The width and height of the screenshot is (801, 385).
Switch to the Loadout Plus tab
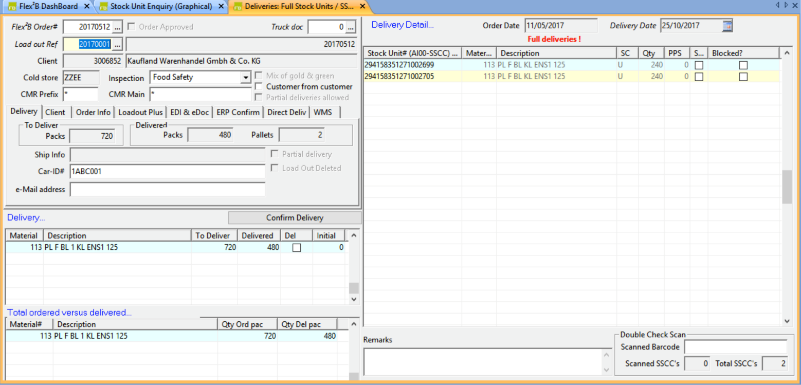coord(140,112)
